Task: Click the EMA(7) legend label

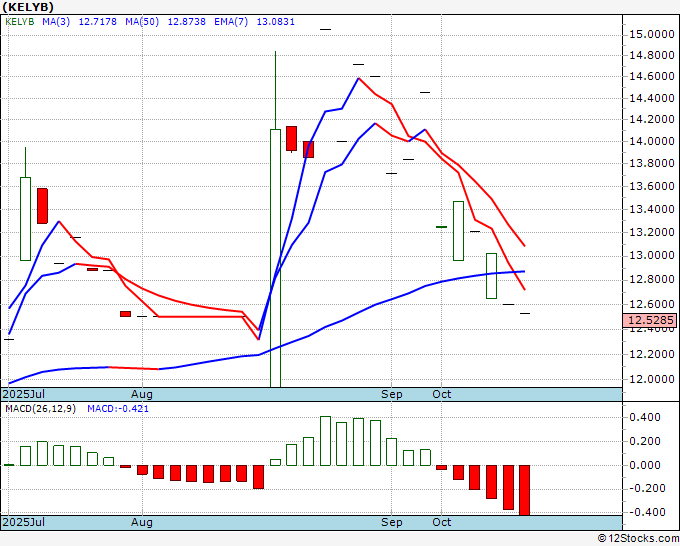Action: [231, 21]
